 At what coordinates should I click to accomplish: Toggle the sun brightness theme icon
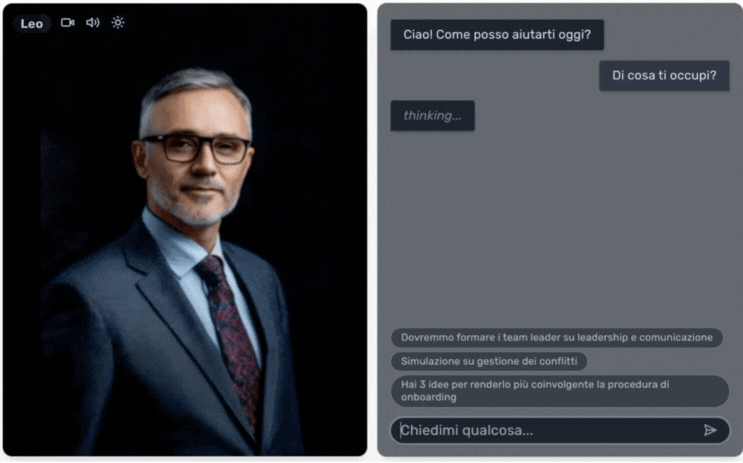118,23
